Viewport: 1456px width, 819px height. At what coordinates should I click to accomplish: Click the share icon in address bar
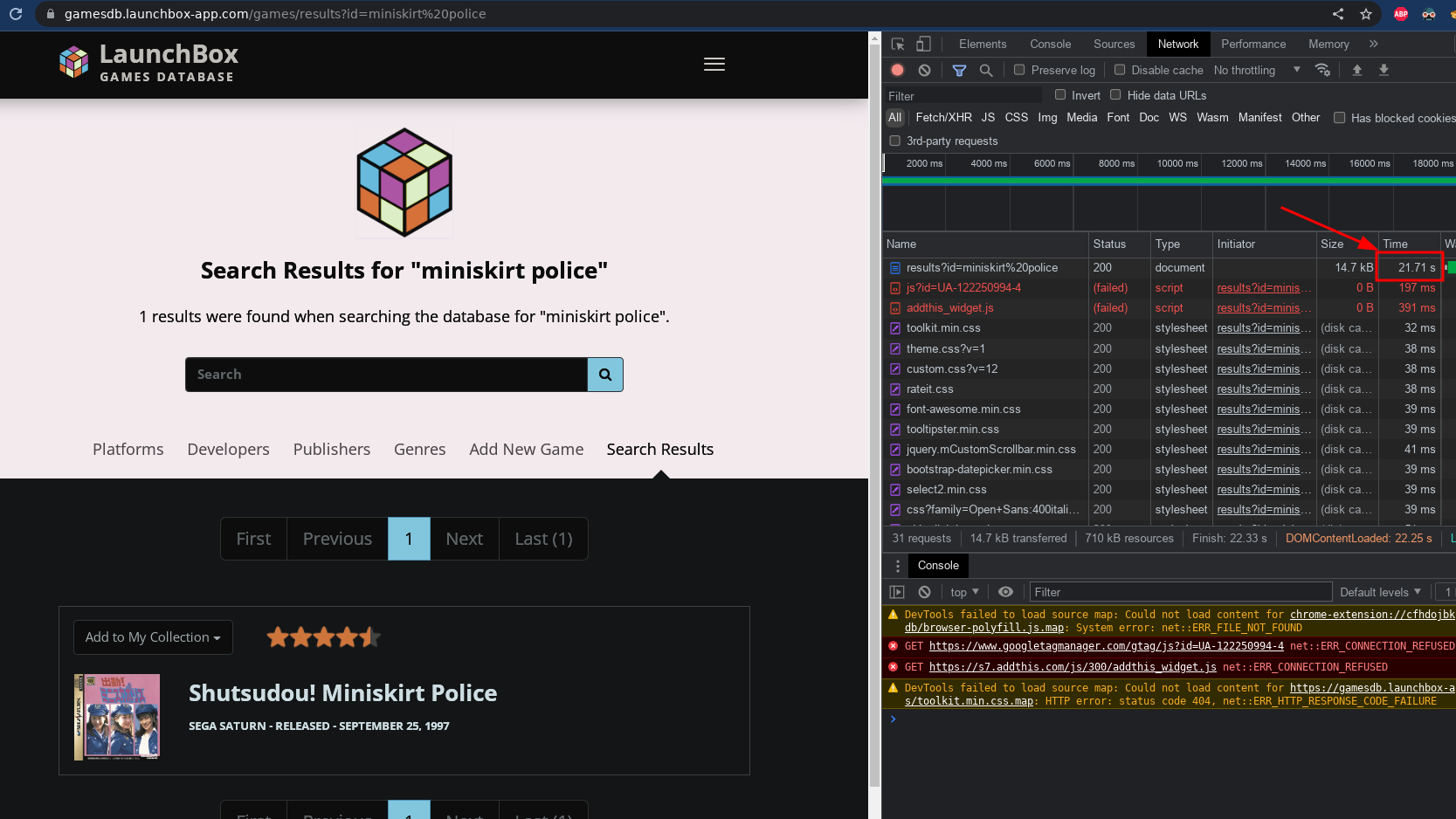tap(1338, 14)
